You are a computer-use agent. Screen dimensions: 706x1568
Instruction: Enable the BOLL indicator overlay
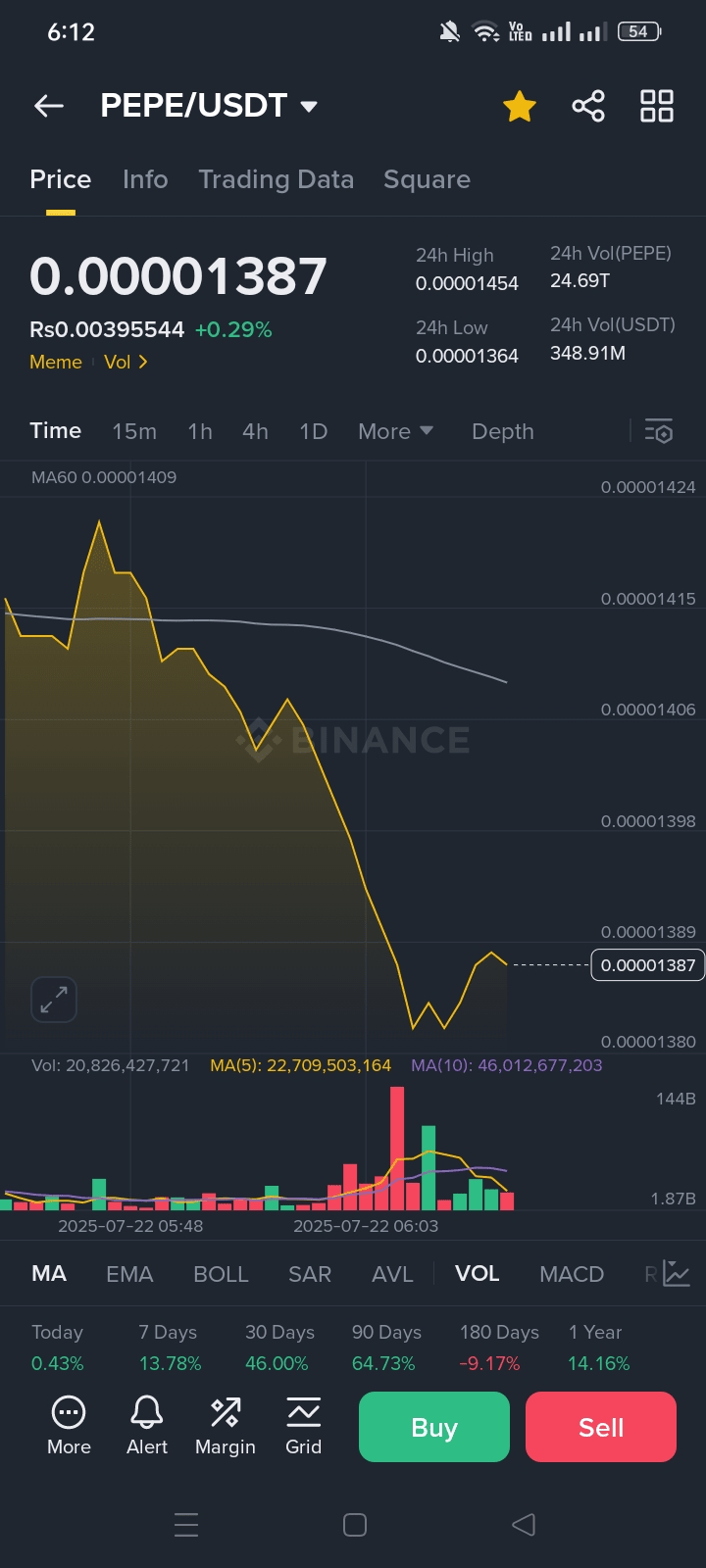221,1274
